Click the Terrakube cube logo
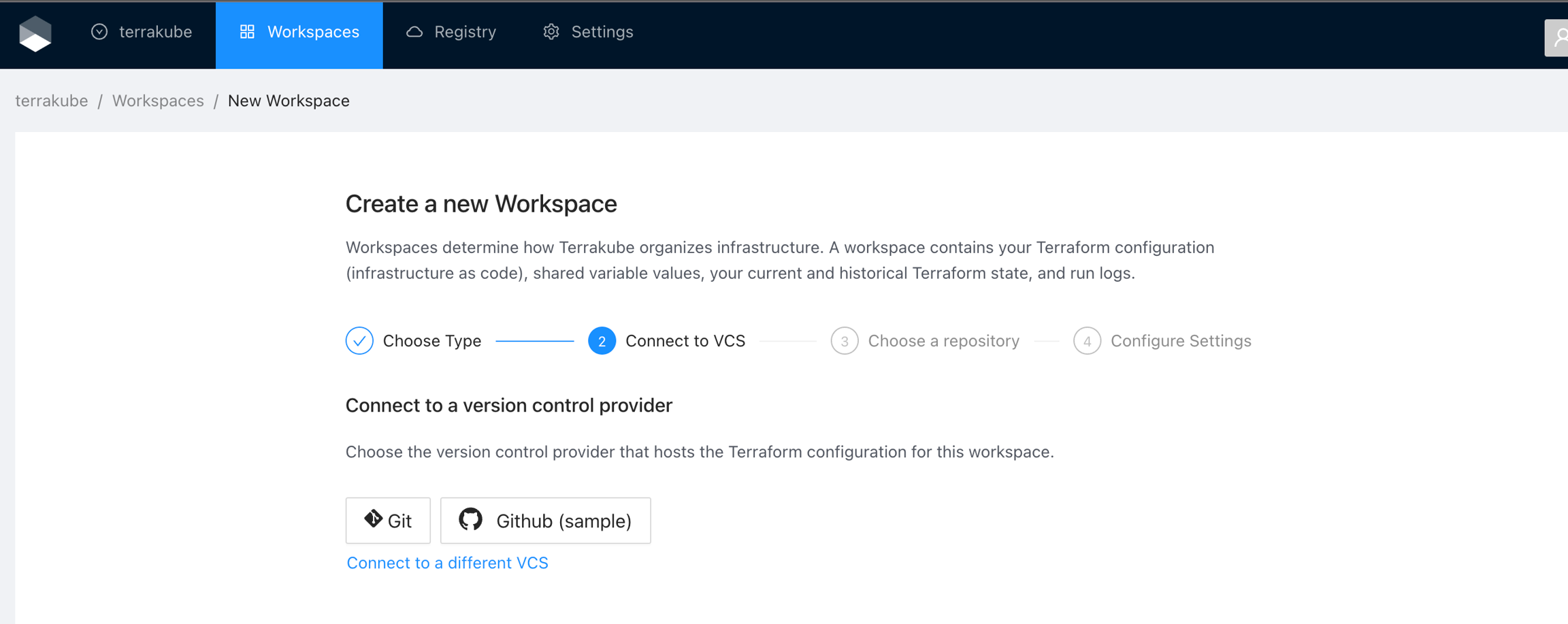The width and height of the screenshot is (1568, 624). (x=35, y=33)
